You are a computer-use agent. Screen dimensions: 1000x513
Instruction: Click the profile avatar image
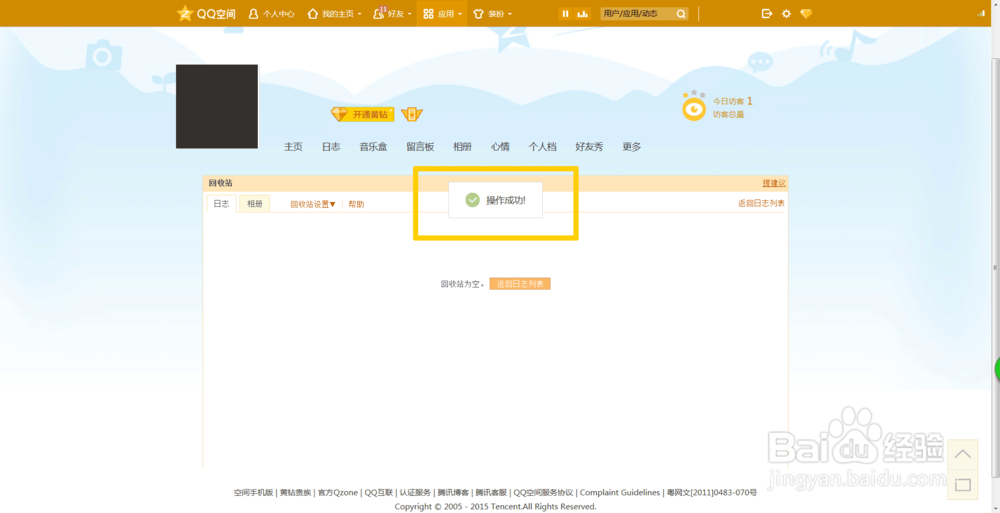pyautogui.click(x=217, y=106)
